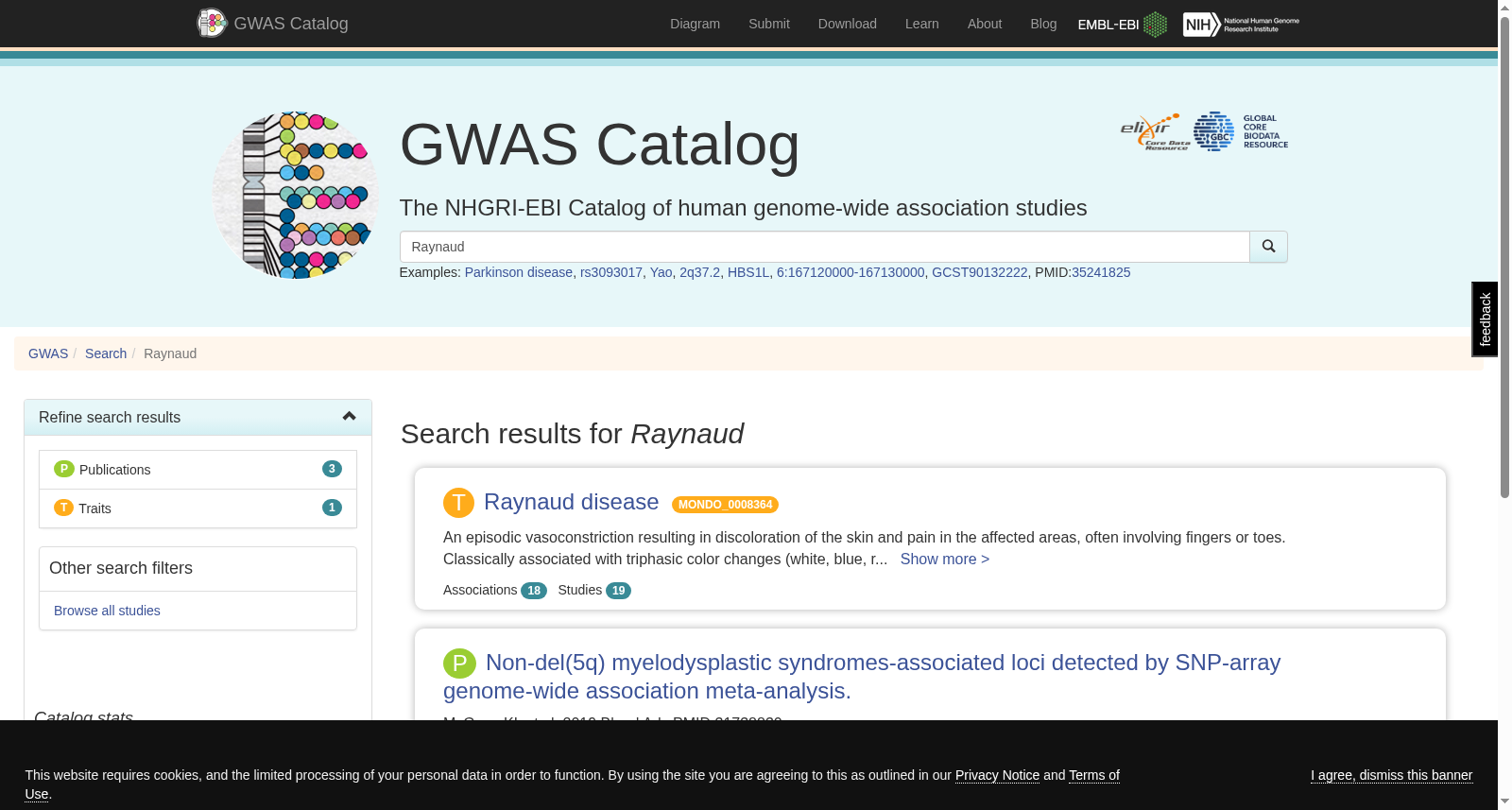1512x810 pixels.
Task: Click the 6:167120000-167130000 region example link
Action: point(850,272)
